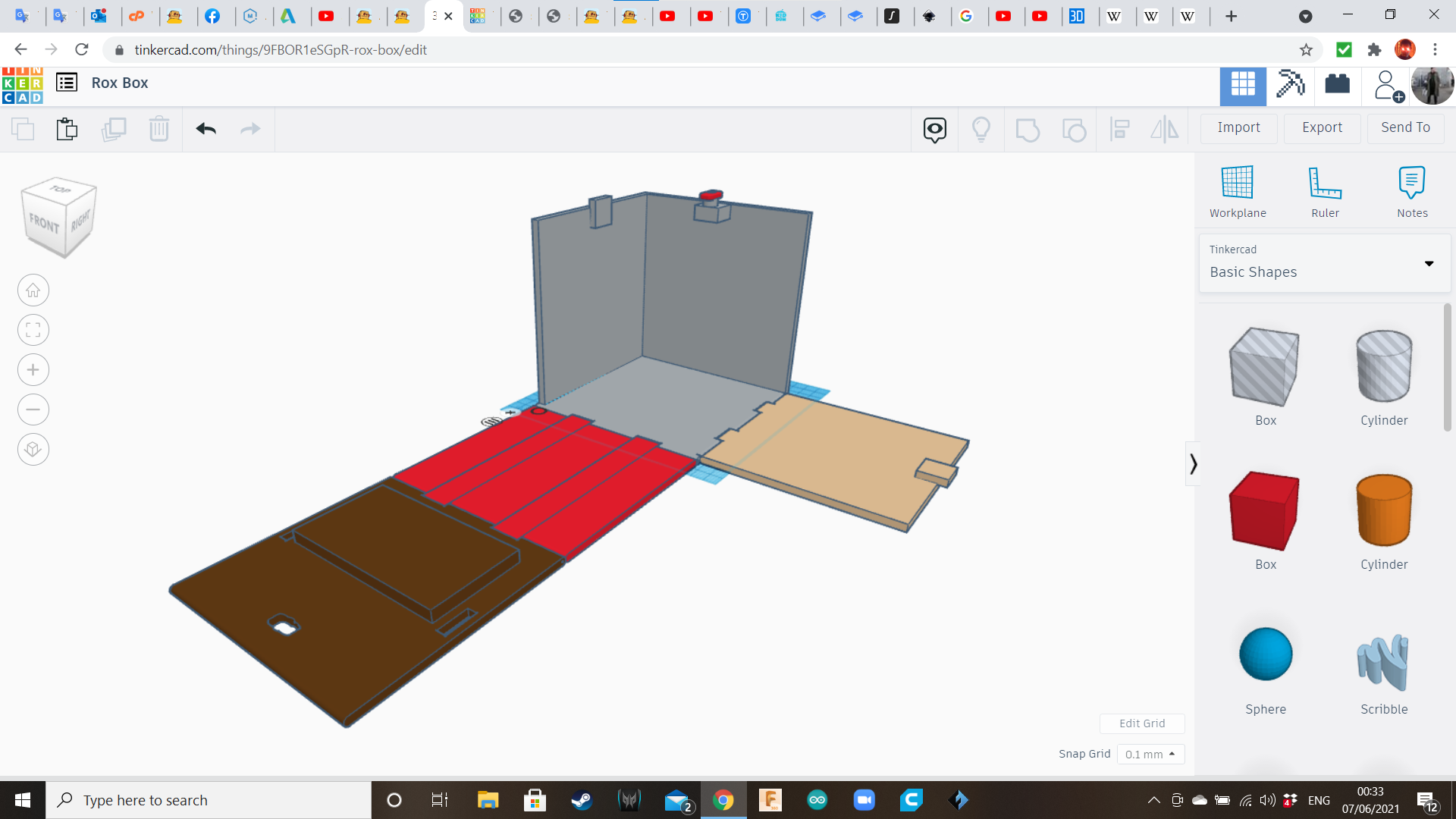Viewport: 1456px width, 819px height.
Task: Select the Ruler tool
Action: tap(1325, 183)
